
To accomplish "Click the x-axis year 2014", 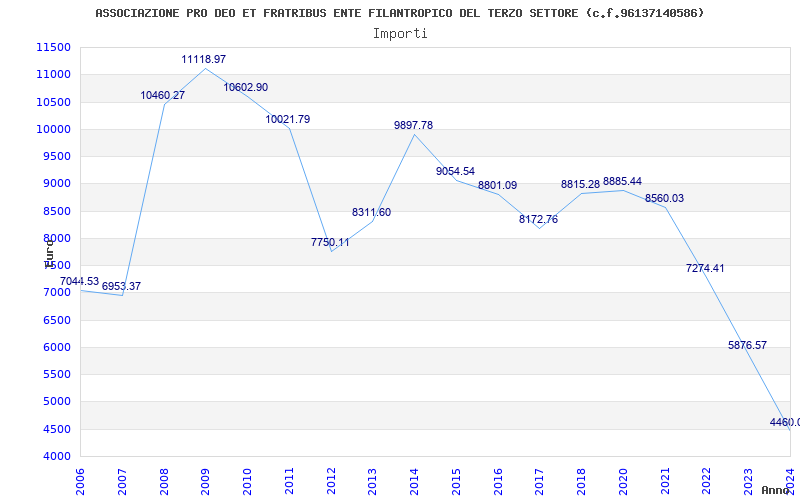I will click(x=414, y=481).
